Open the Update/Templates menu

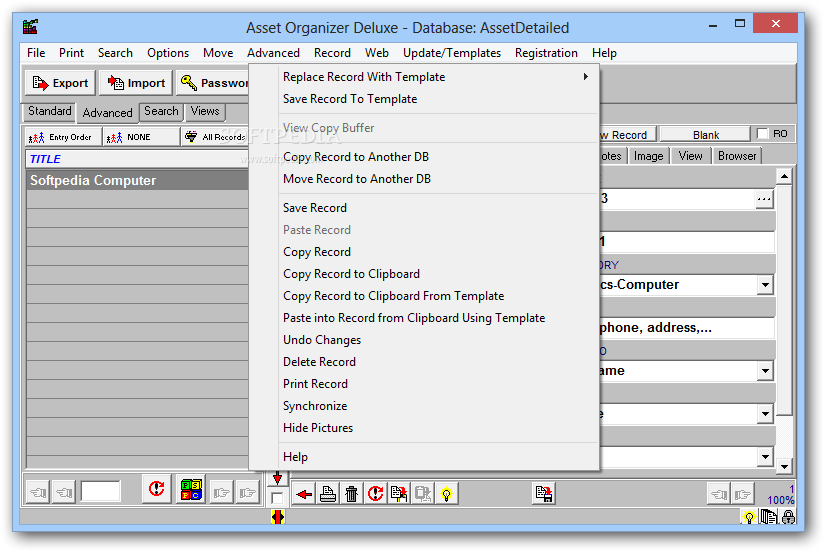point(451,53)
